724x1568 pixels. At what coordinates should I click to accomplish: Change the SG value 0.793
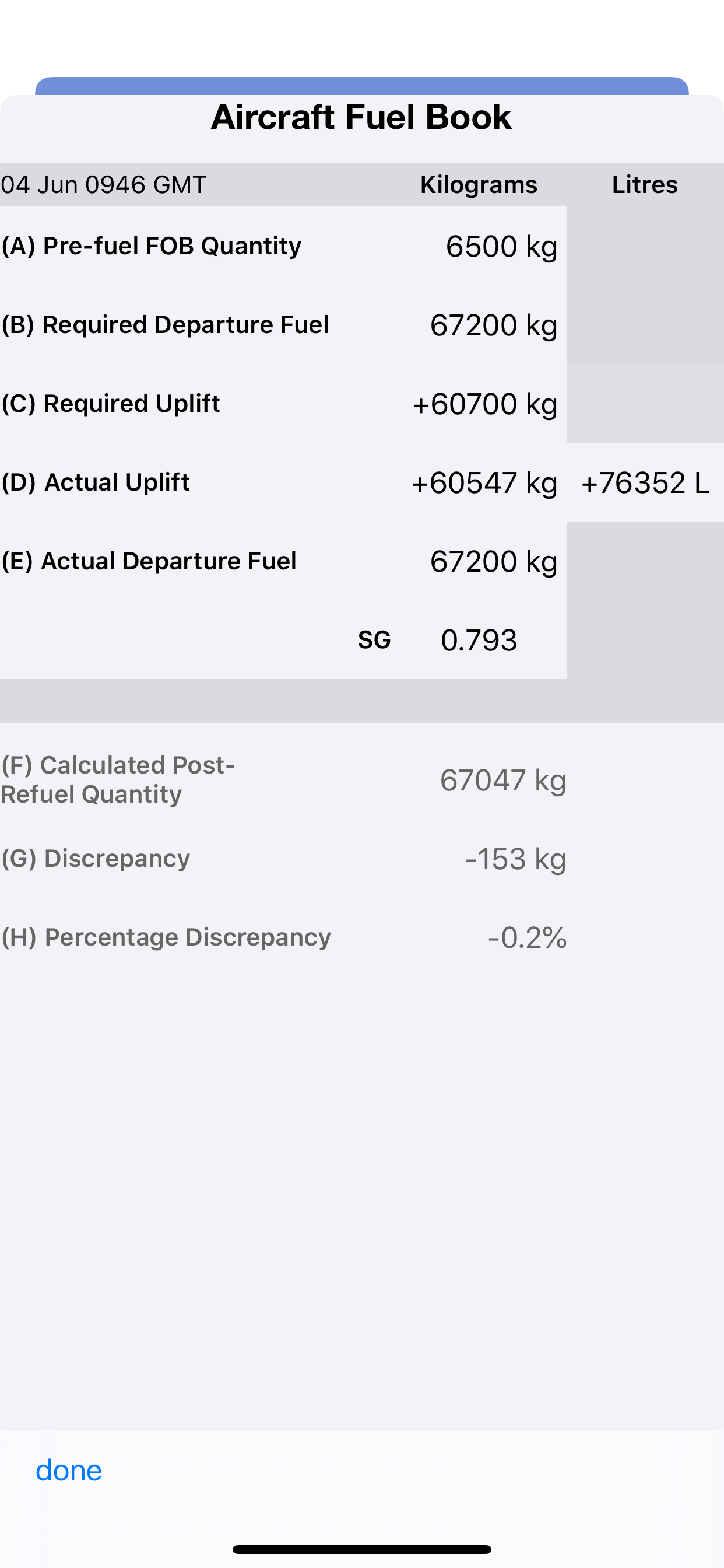click(x=479, y=640)
